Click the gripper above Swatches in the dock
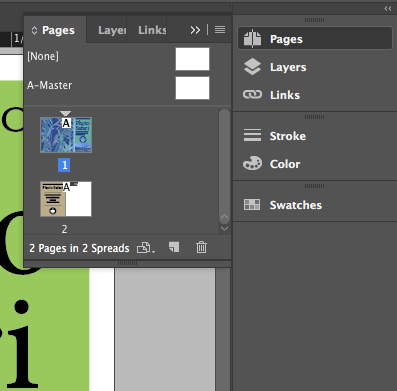 314,186
